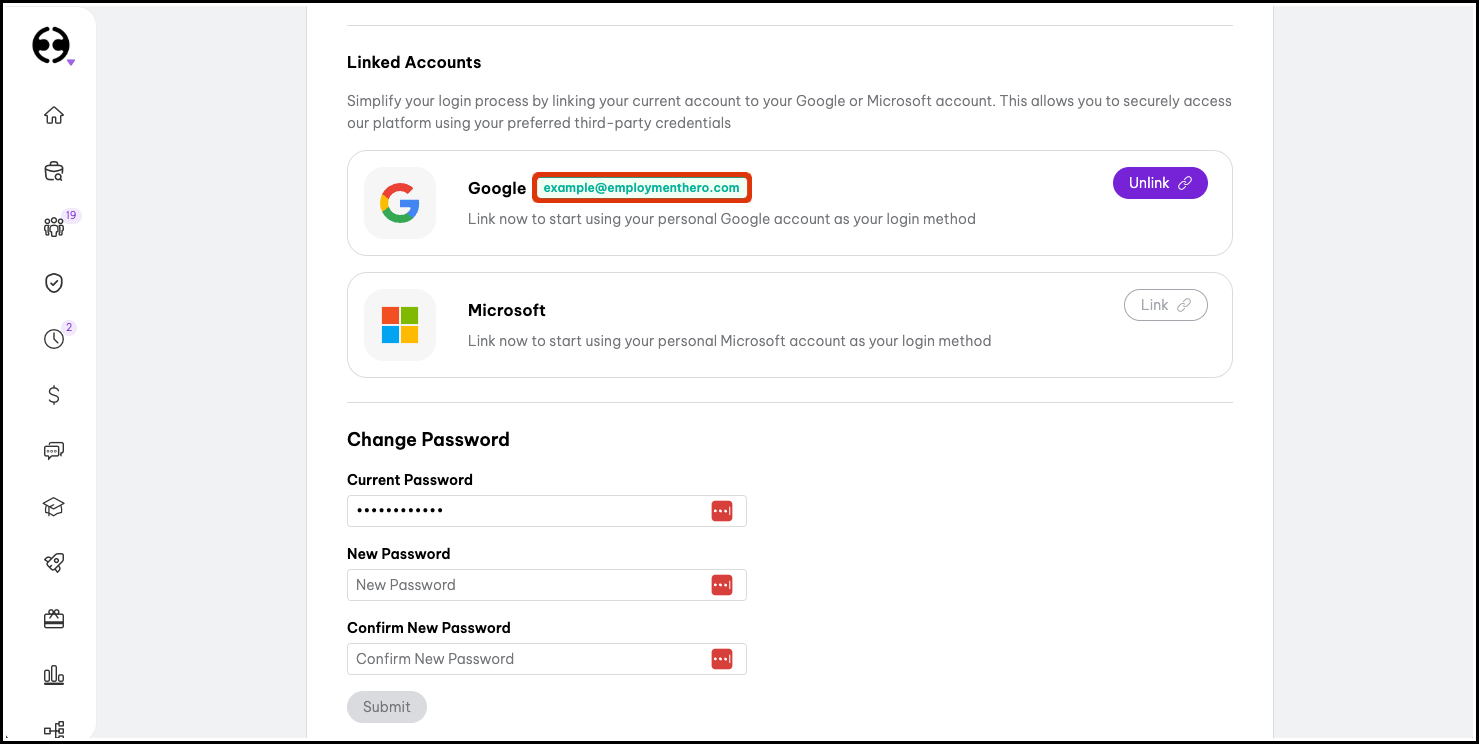Open the rocket icon in sidebar
The height and width of the screenshot is (744, 1479).
click(x=54, y=563)
